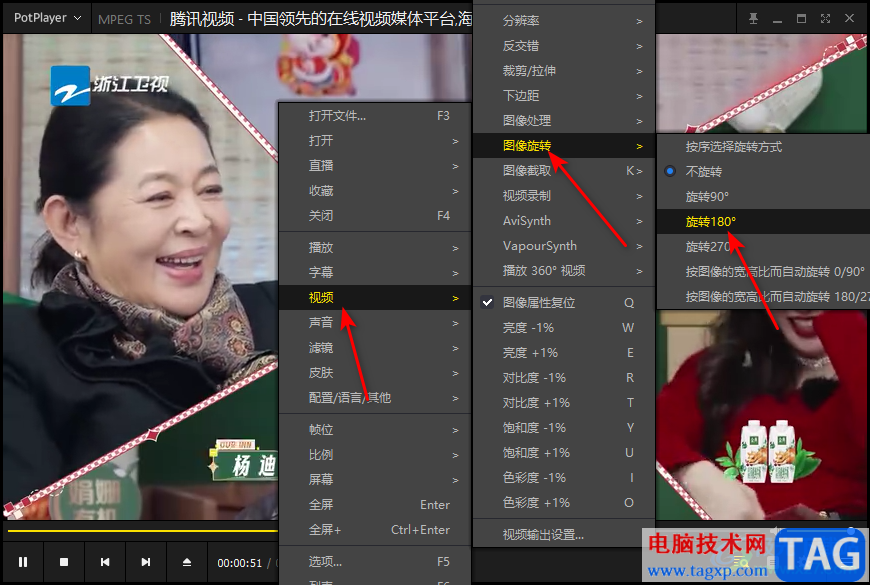The image size is (870, 585).
Task: Click 全屏 Enter menu entry
Action: tap(375, 505)
